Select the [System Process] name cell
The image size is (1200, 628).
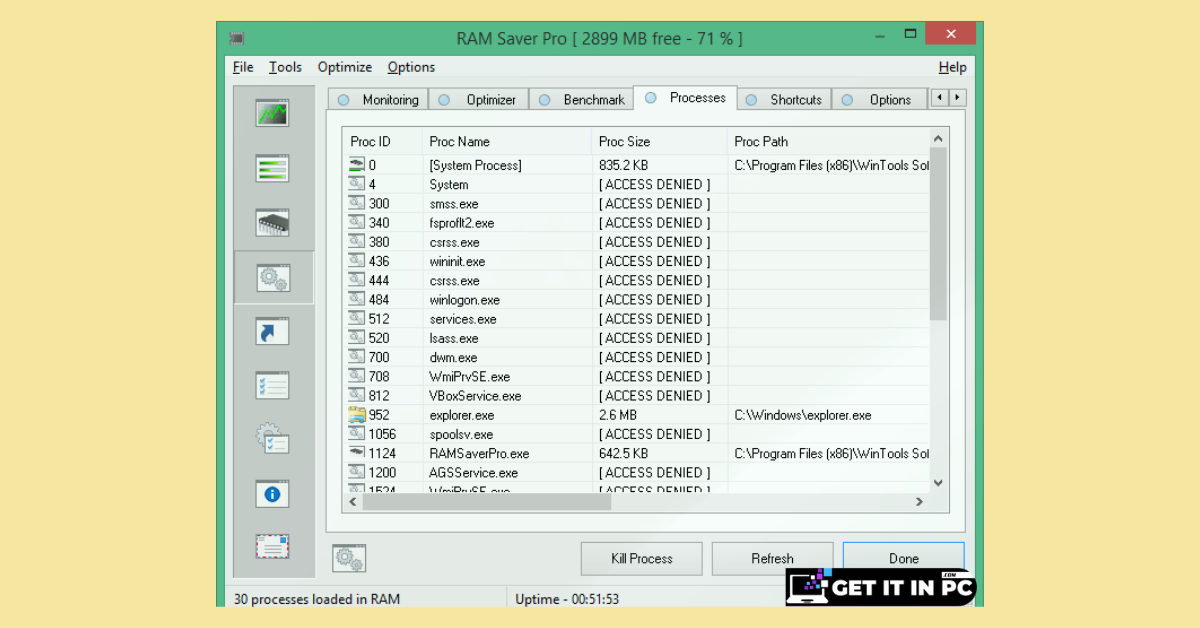pyautogui.click(x=475, y=165)
